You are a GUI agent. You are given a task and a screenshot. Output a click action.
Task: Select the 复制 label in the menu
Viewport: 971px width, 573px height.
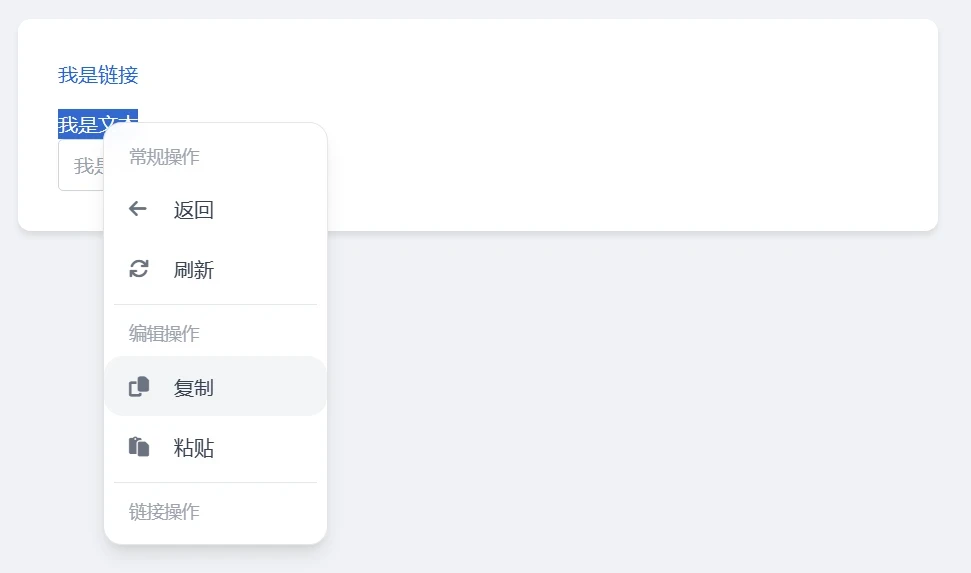pyautogui.click(x=194, y=388)
